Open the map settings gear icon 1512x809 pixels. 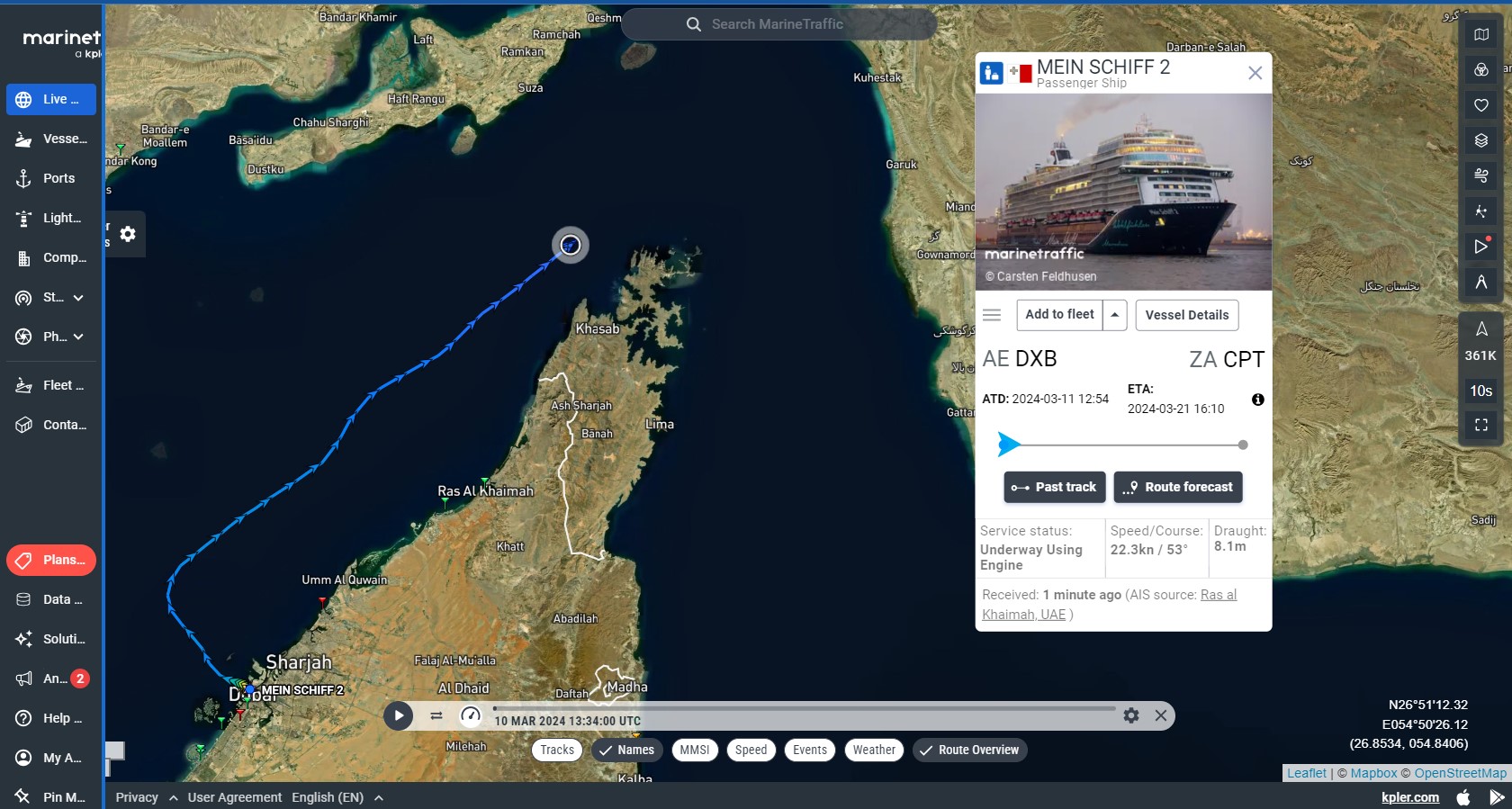[128, 234]
